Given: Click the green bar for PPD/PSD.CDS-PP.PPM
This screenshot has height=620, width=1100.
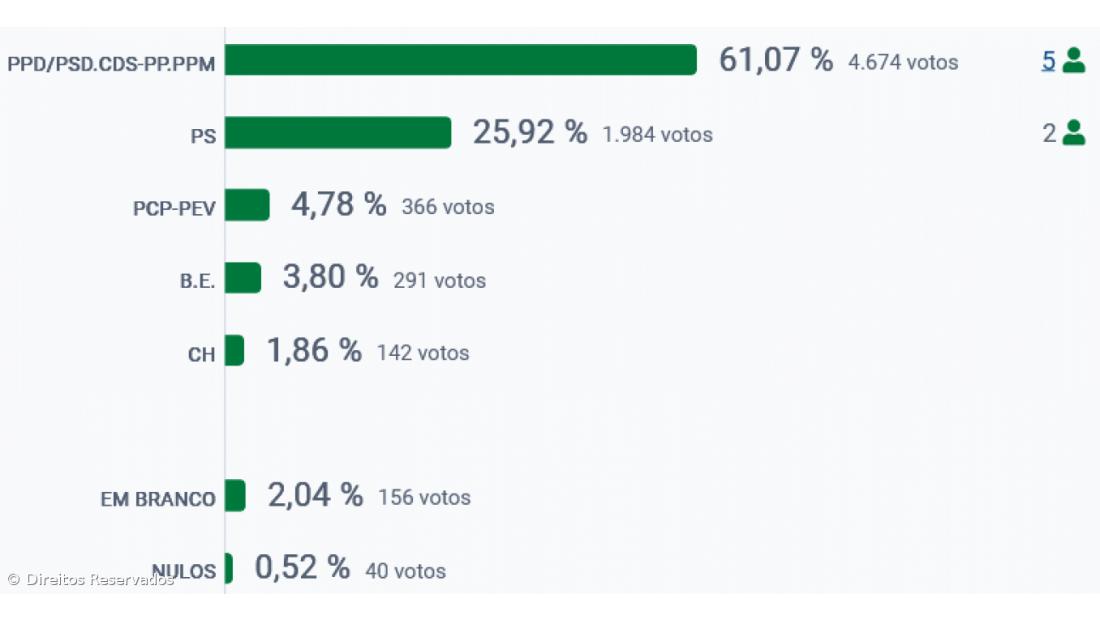Looking at the screenshot, I should pos(460,60).
